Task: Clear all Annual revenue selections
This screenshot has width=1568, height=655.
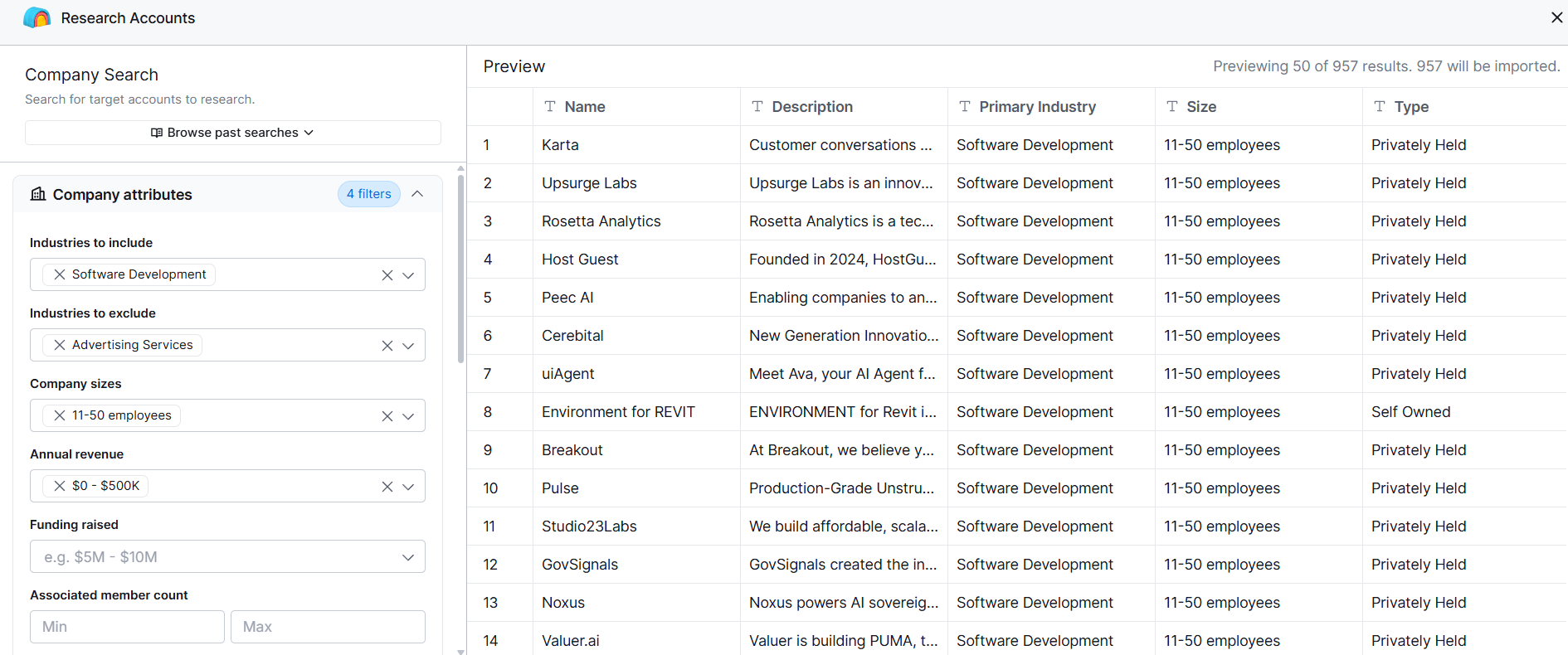Action: (387, 487)
